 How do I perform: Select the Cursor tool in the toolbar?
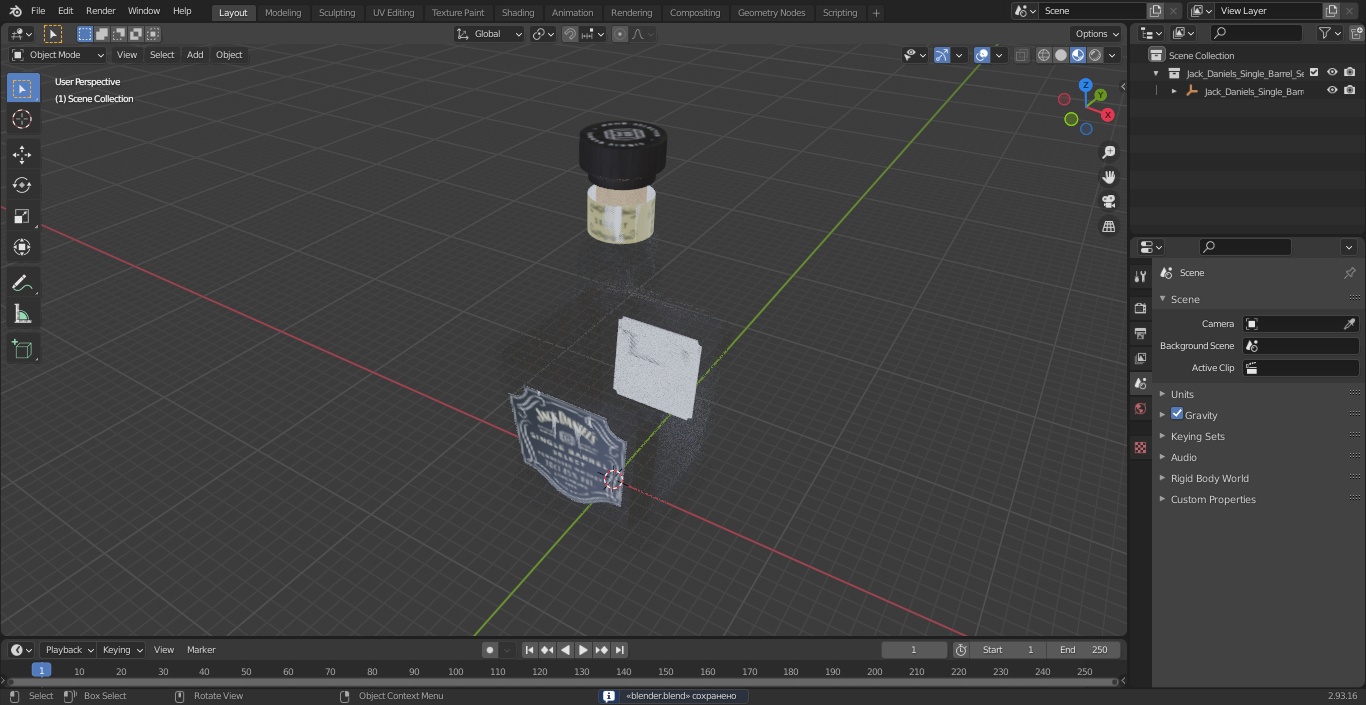[22, 119]
